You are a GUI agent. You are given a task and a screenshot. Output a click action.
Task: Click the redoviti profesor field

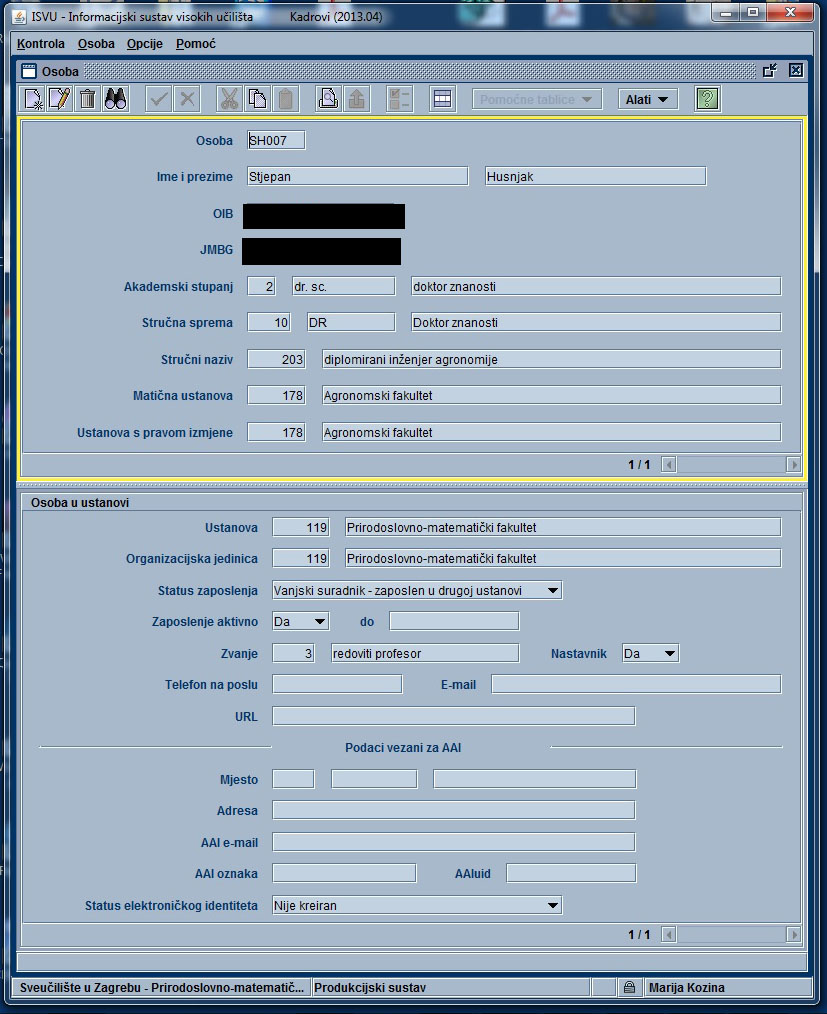[425, 654]
